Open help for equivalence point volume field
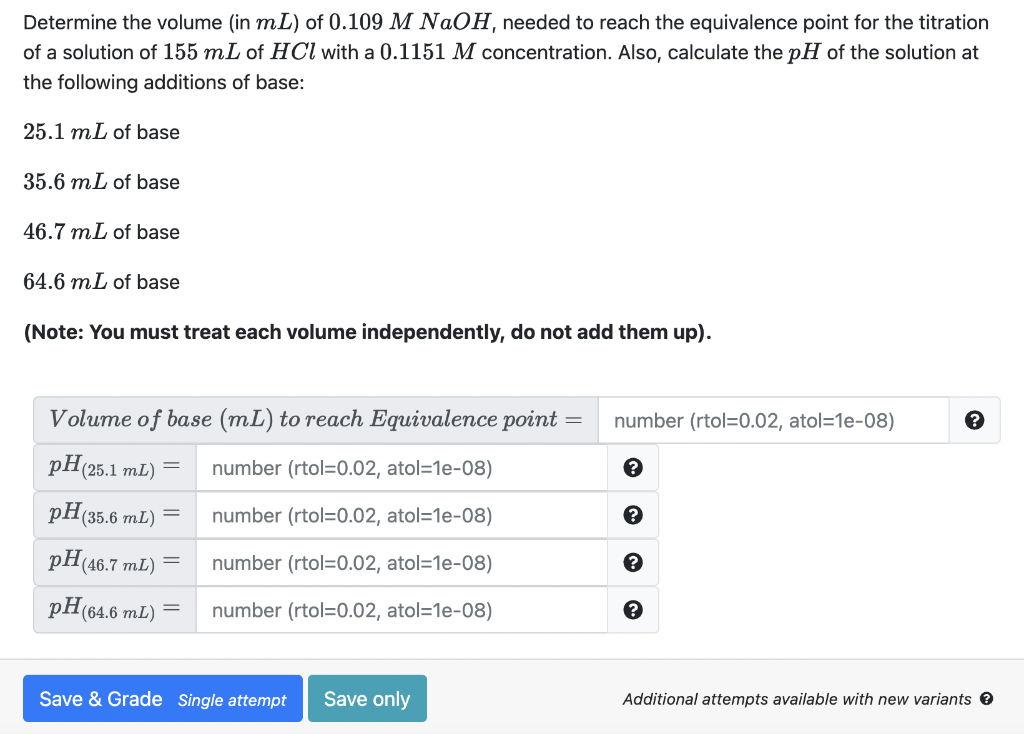This screenshot has height=734, width=1024. coord(974,420)
